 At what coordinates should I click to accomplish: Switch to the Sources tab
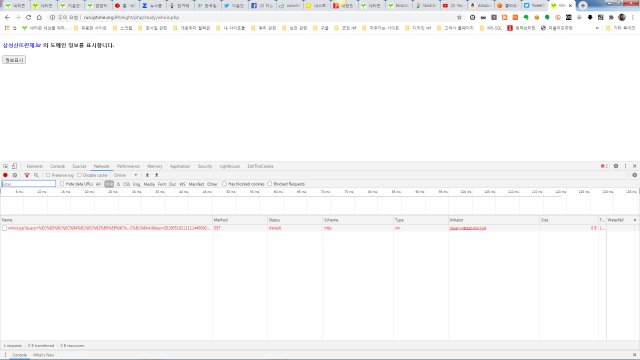(79, 166)
